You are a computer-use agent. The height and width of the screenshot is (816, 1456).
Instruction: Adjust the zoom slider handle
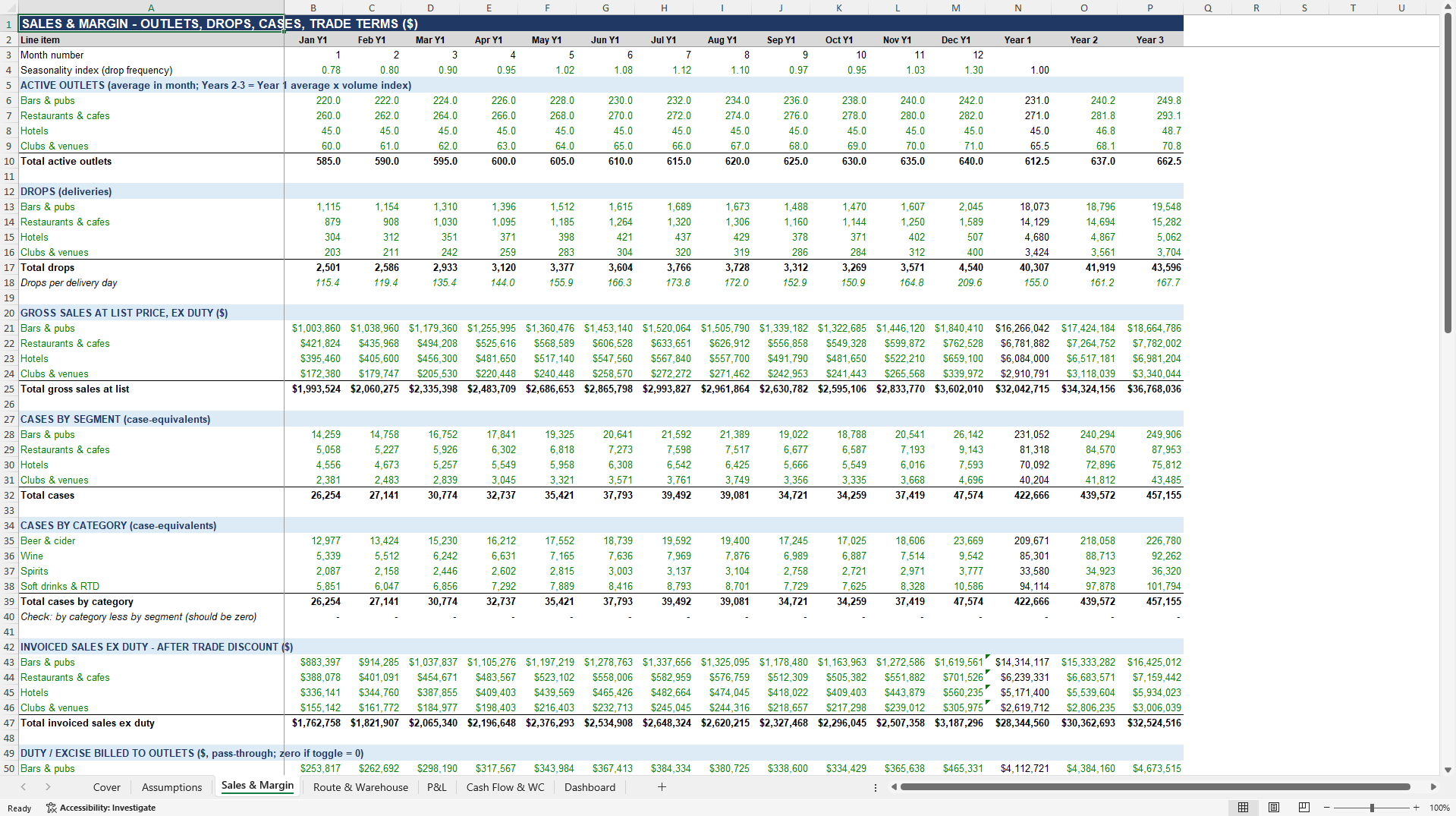click(x=1372, y=808)
